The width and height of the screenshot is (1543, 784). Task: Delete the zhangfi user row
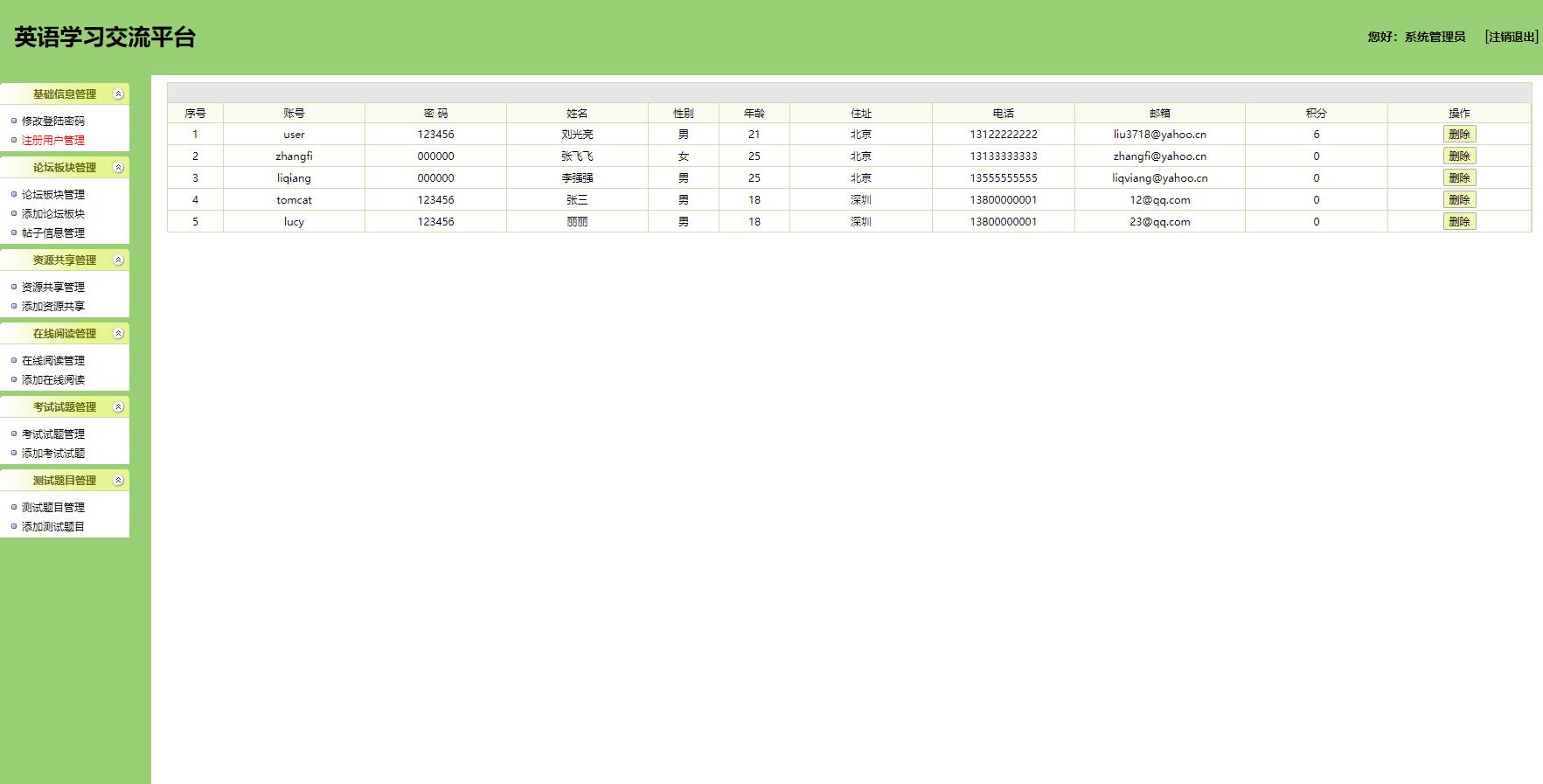pos(1459,156)
